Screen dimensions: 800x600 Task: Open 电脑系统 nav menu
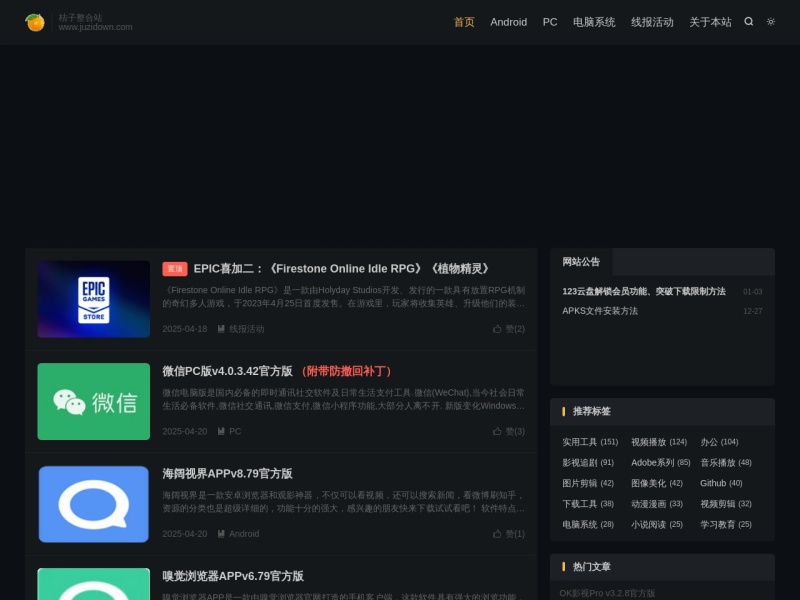coord(594,22)
